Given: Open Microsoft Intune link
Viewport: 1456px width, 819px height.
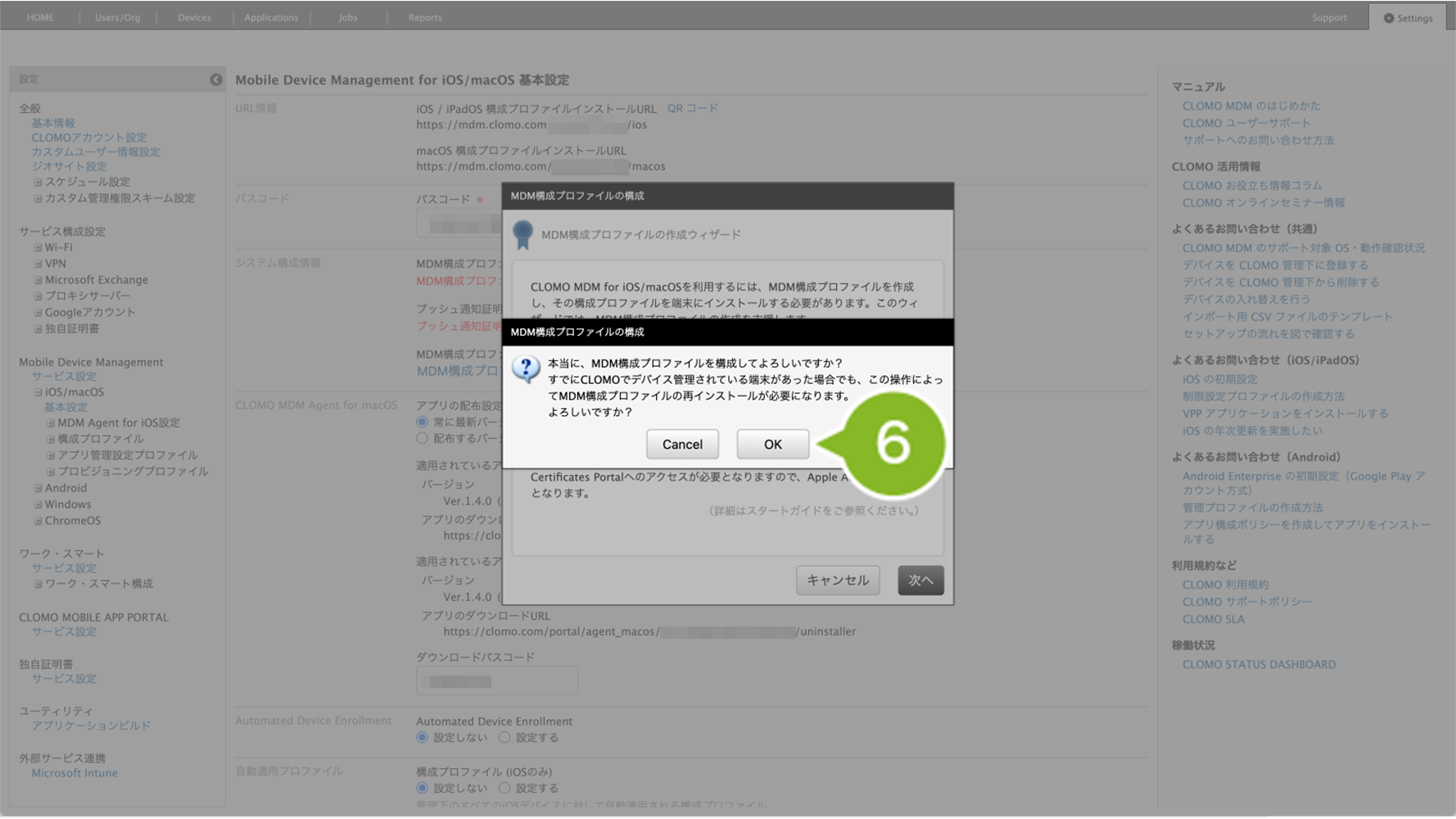Looking at the screenshot, I should [x=75, y=773].
